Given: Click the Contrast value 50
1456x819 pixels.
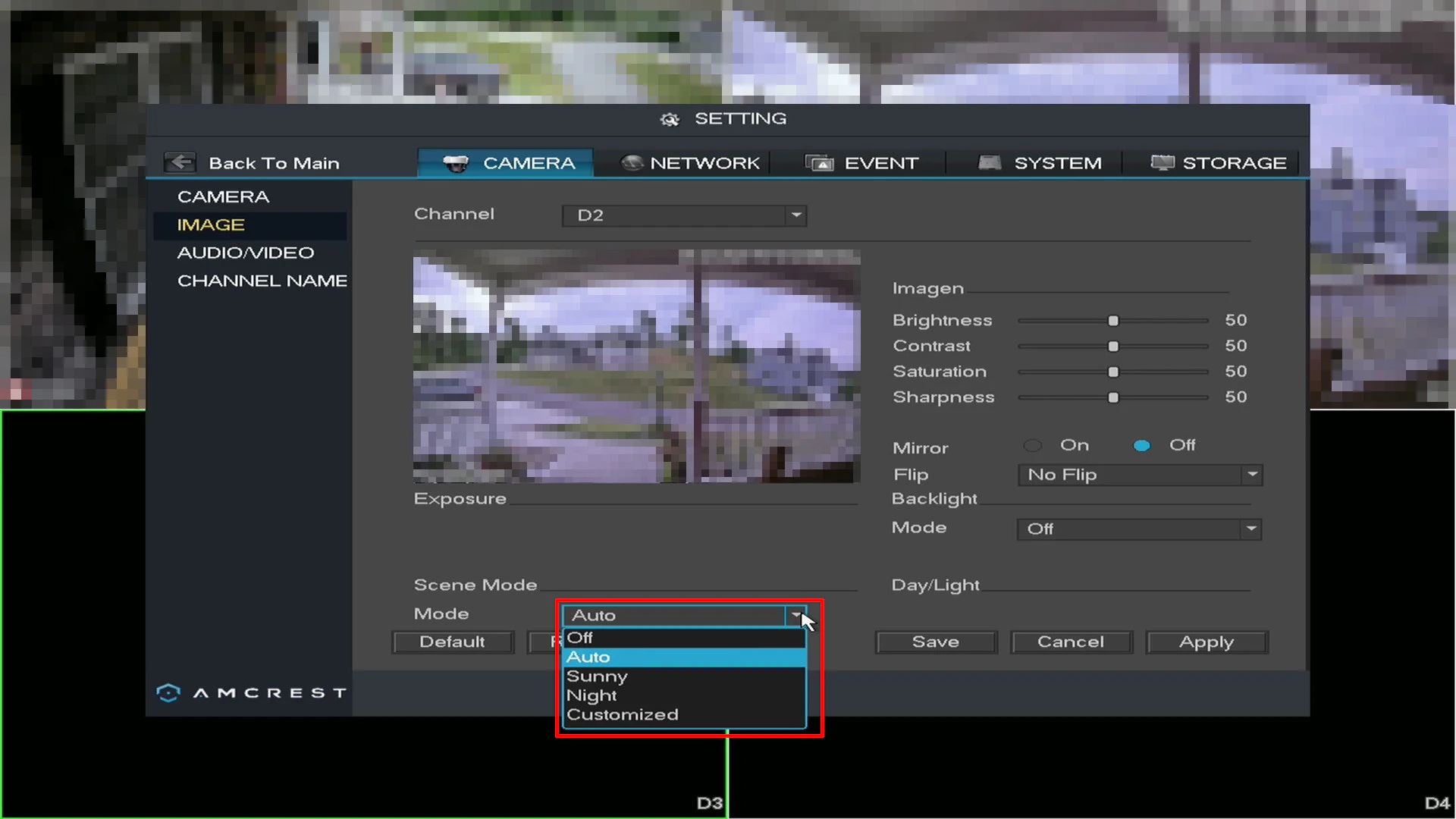Looking at the screenshot, I should (x=1236, y=347).
